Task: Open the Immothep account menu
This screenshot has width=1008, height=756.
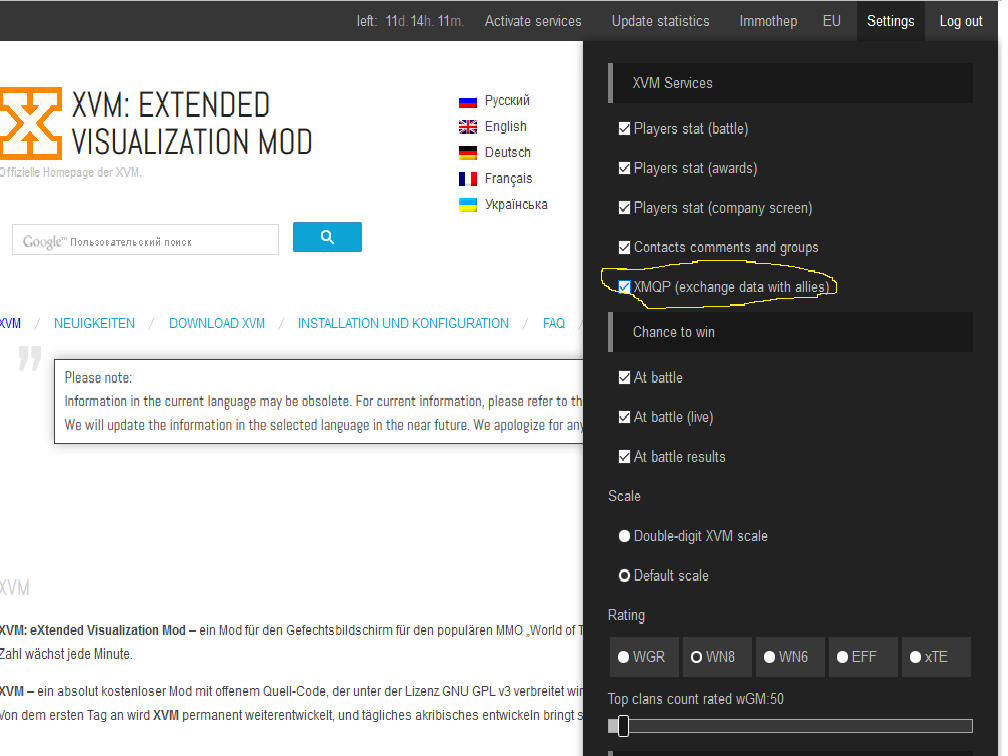Action: (x=768, y=21)
